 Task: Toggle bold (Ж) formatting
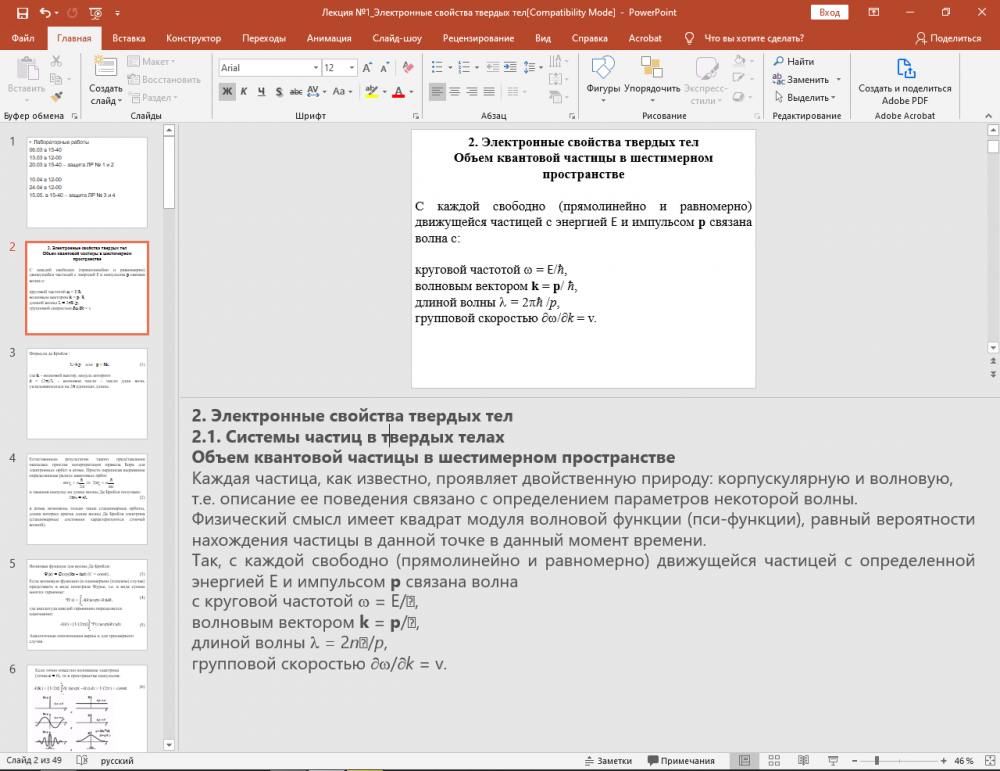point(228,92)
